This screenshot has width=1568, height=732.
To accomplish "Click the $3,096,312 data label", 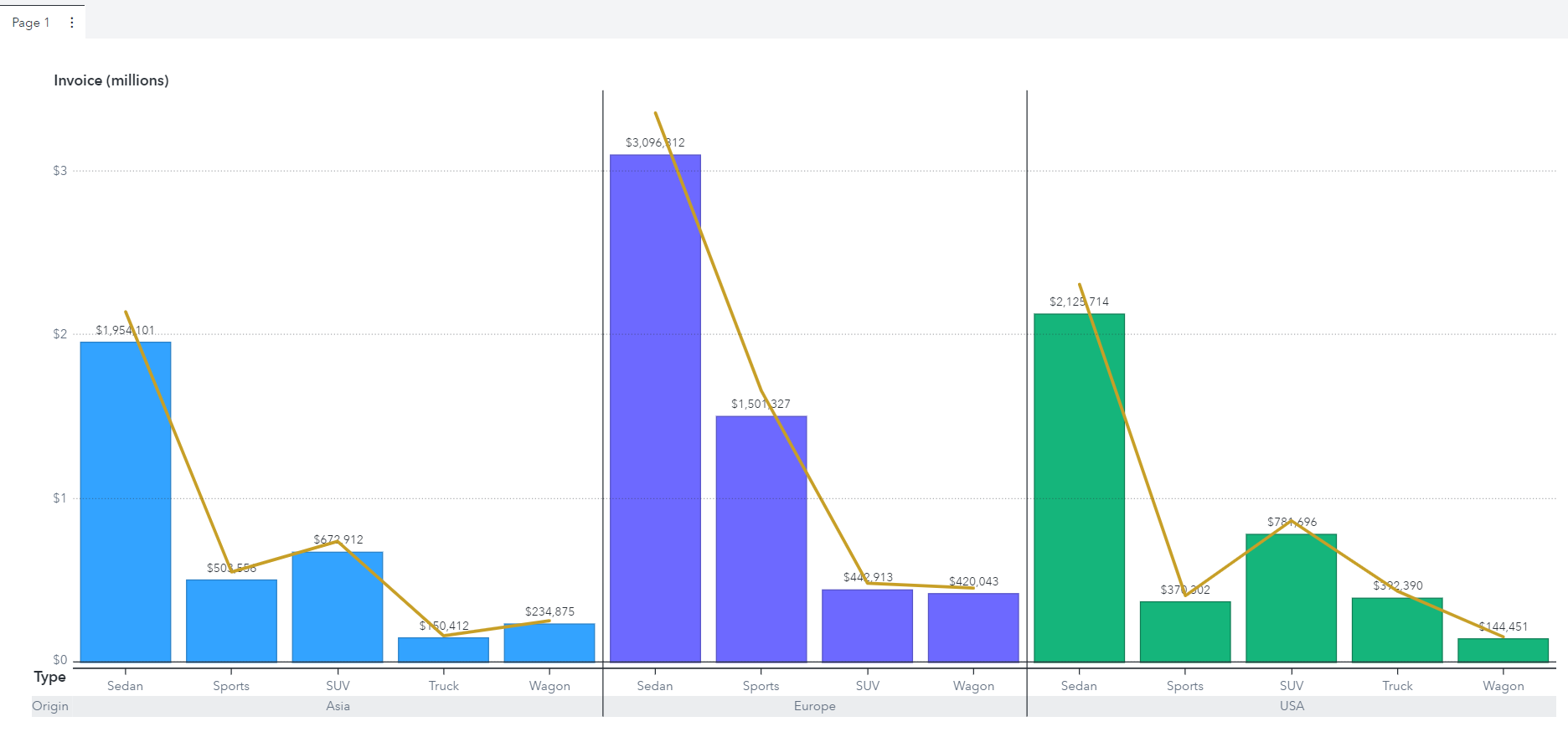I will point(655,142).
